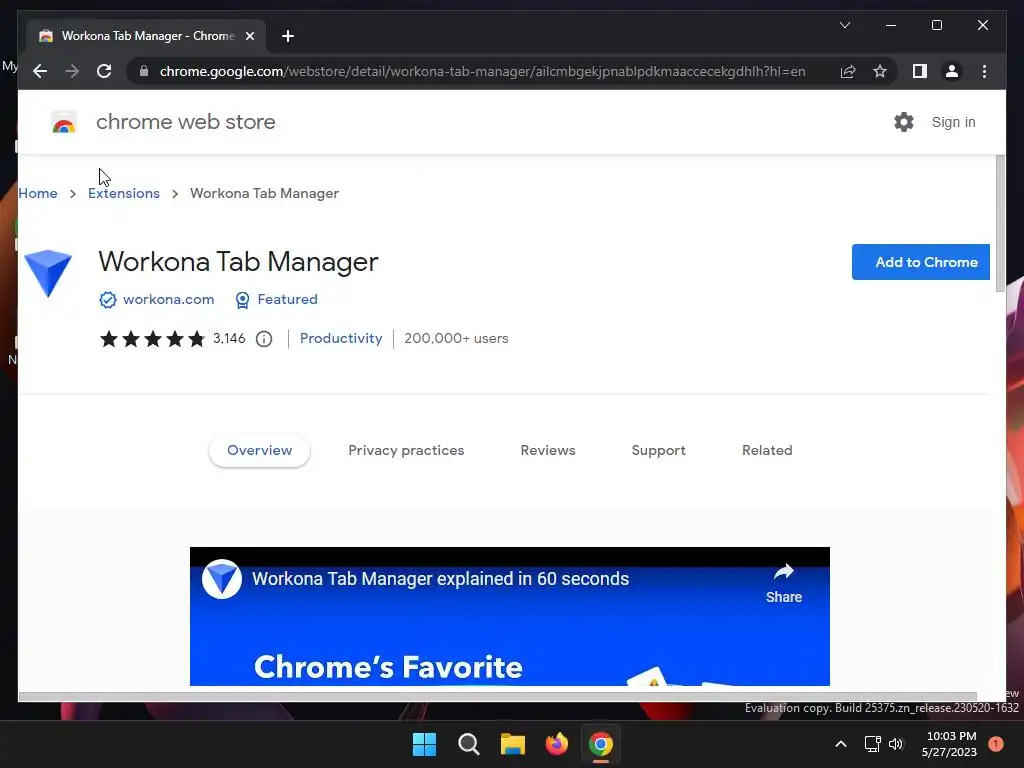Launch Firefox from the taskbar
1024x768 pixels.
[556, 744]
